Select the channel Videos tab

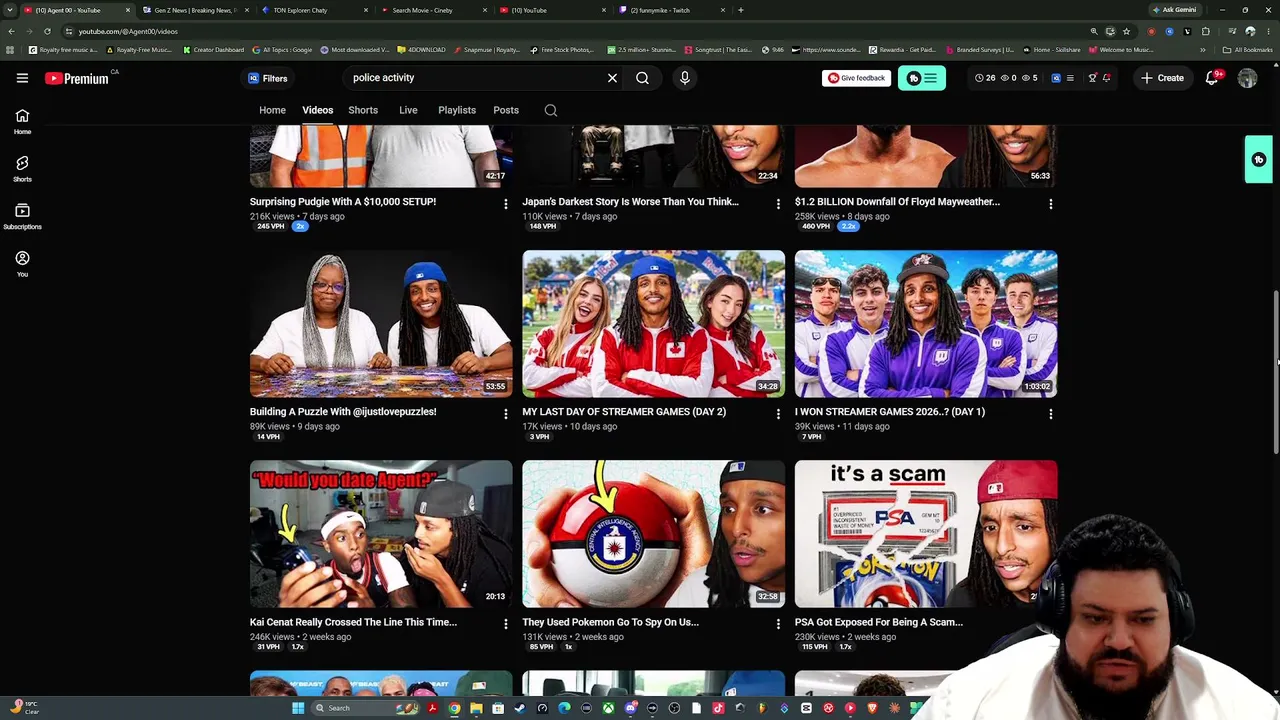(318, 110)
